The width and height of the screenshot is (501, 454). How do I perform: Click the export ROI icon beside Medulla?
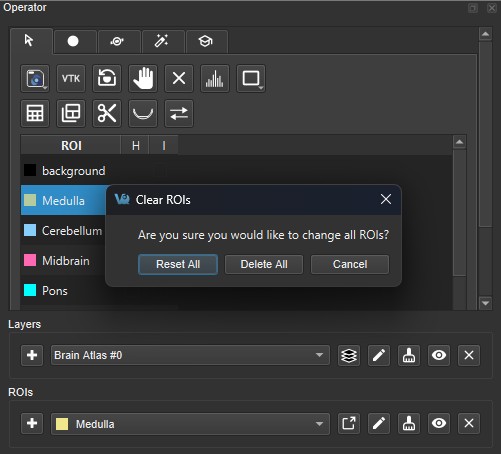click(x=349, y=424)
